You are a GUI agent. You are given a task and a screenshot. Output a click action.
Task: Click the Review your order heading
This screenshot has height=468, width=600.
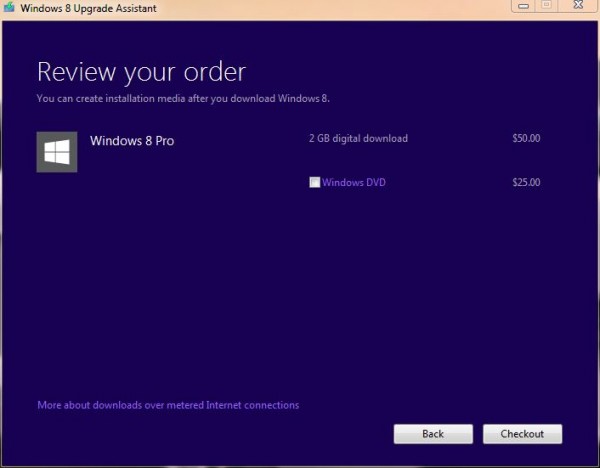[141, 72]
